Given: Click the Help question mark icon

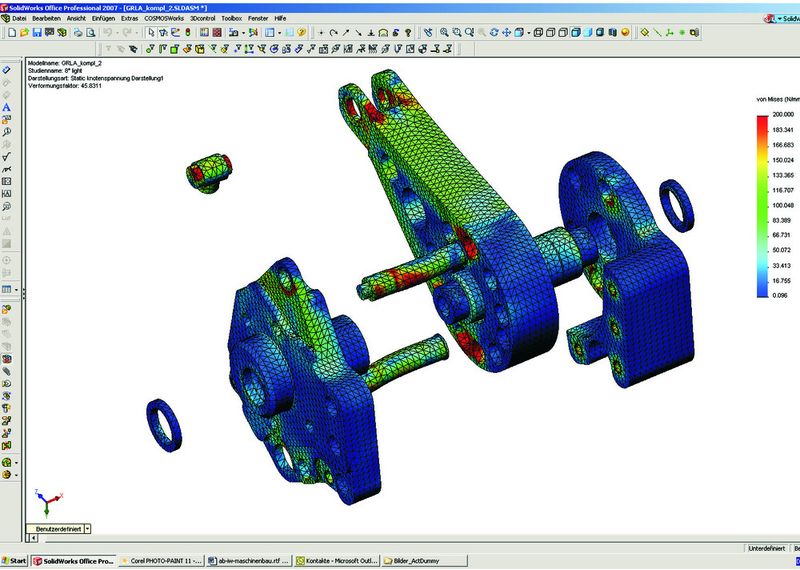Looking at the screenshot, I should pyautogui.click(x=299, y=33).
